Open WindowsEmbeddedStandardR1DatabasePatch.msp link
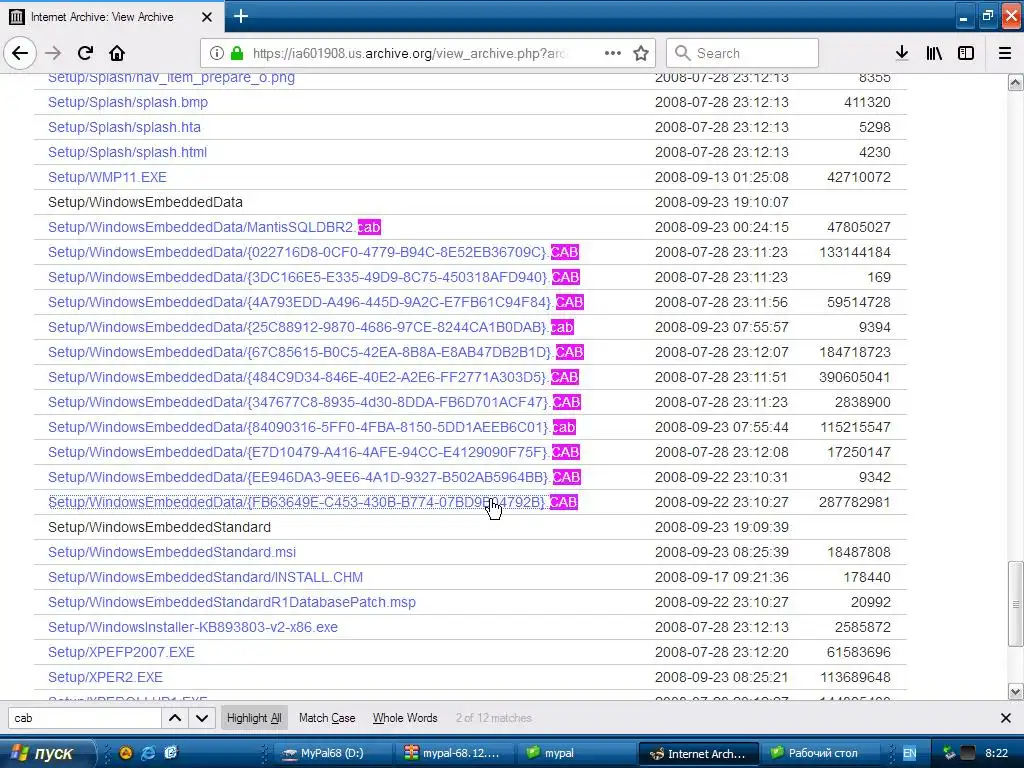The image size is (1024, 768). pos(232,602)
